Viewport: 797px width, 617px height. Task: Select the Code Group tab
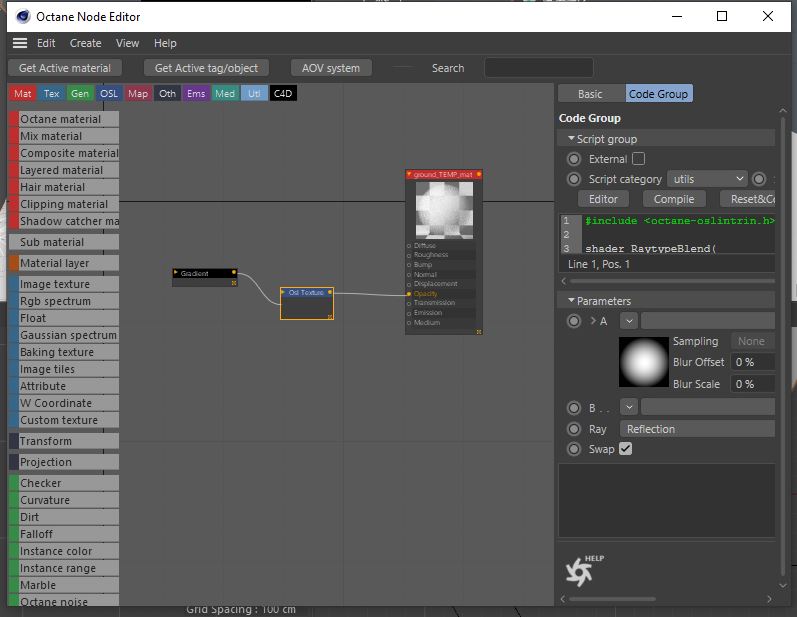click(658, 94)
